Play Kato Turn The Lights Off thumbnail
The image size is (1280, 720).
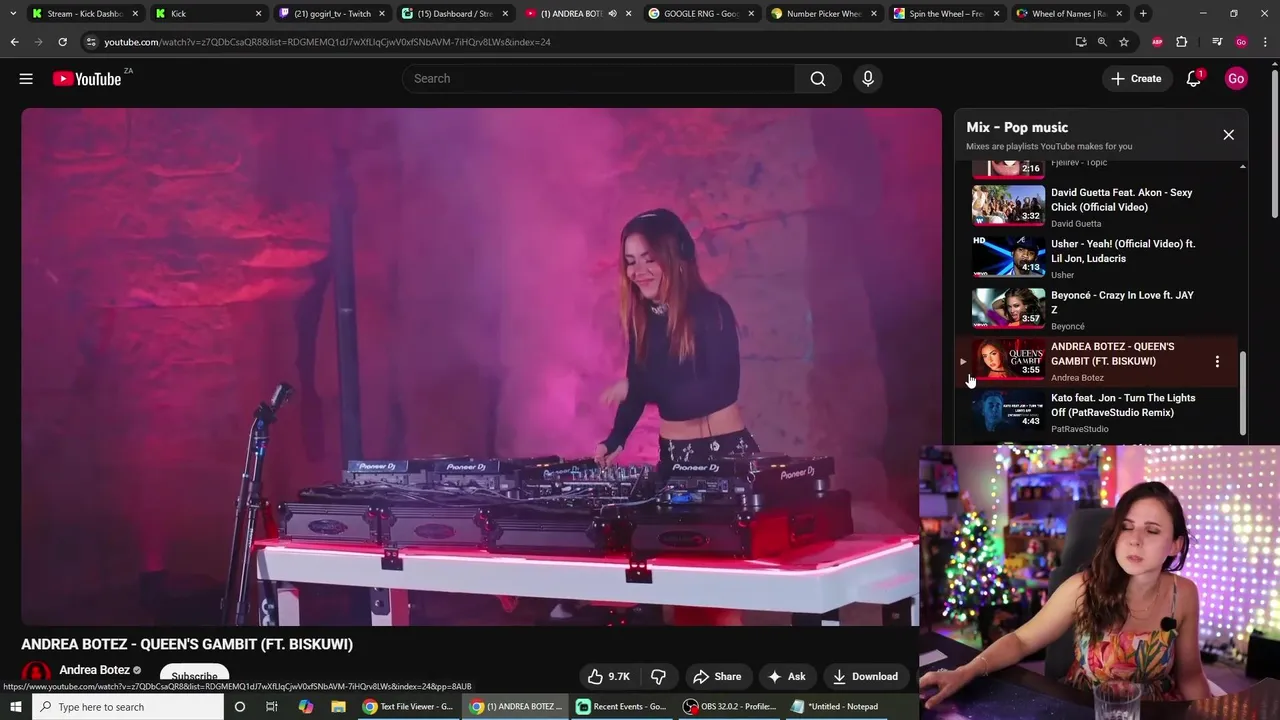[x=1008, y=410]
